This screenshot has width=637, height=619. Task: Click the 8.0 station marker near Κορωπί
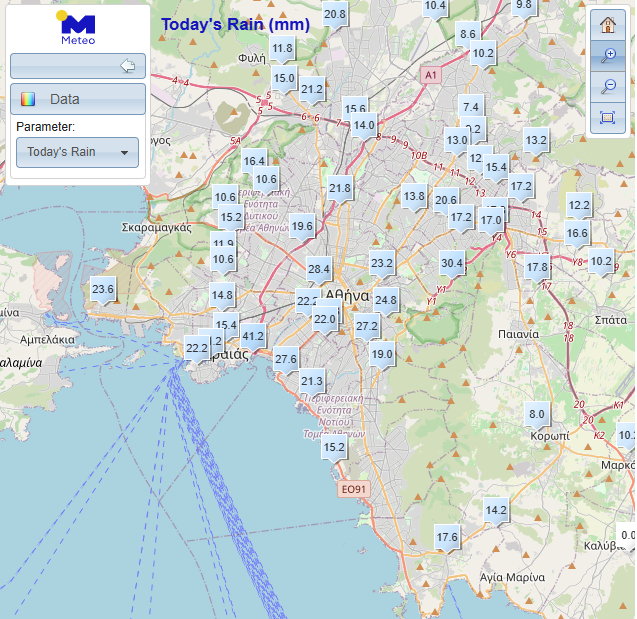pos(537,414)
